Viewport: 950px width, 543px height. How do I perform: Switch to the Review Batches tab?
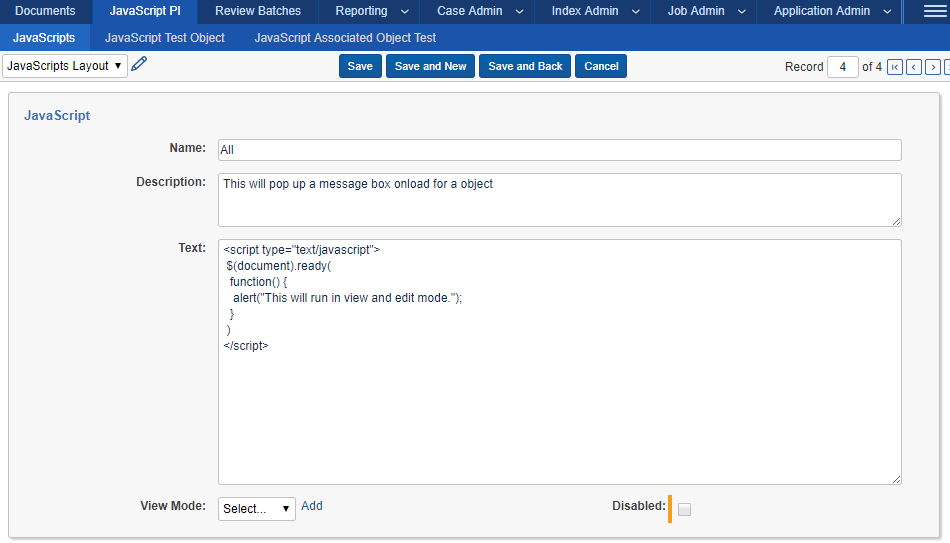(258, 11)
